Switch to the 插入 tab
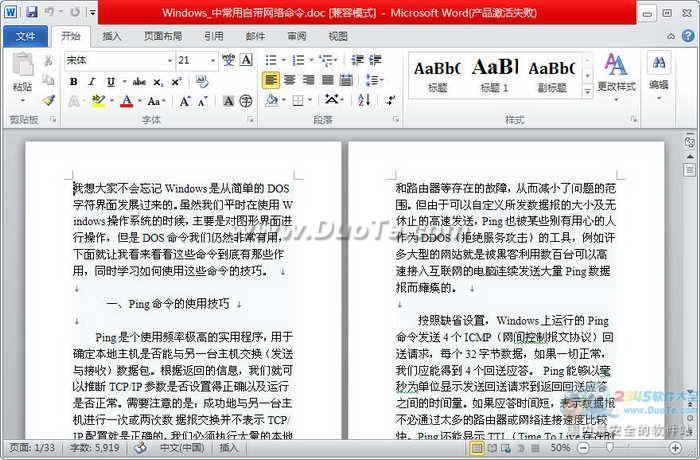Viewport: 700px width, 460px height. point(112,37)
